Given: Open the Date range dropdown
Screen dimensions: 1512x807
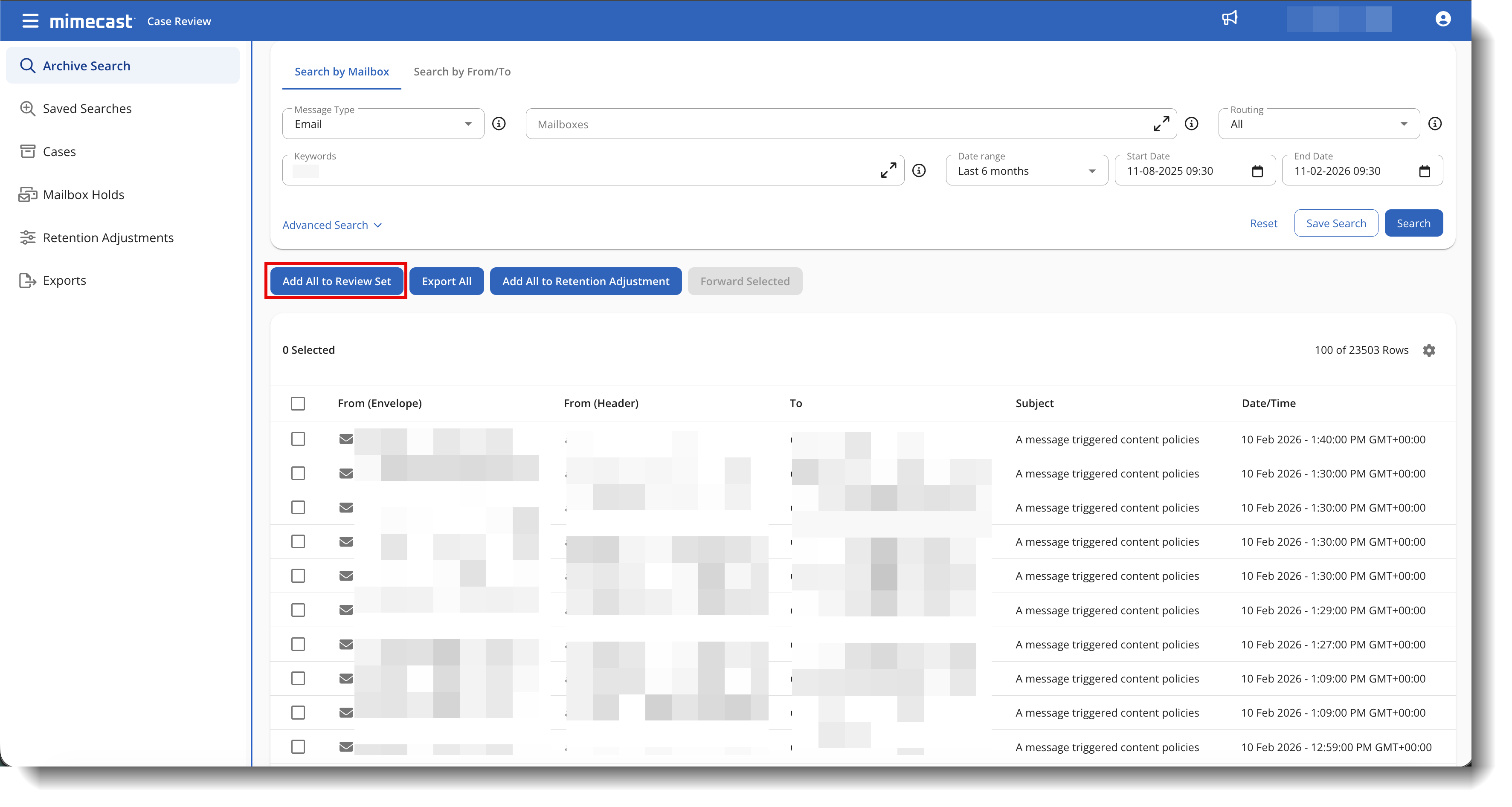Looking at the screenshot, I should [x=1026, y=171].
